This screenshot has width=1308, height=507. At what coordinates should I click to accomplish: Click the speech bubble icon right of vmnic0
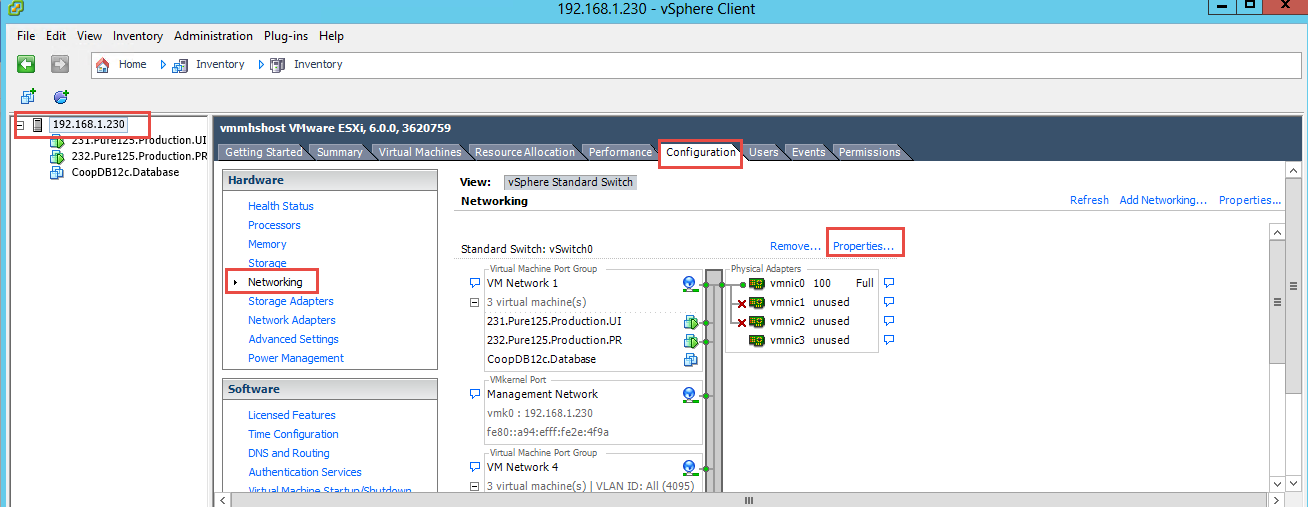(889, 283)
